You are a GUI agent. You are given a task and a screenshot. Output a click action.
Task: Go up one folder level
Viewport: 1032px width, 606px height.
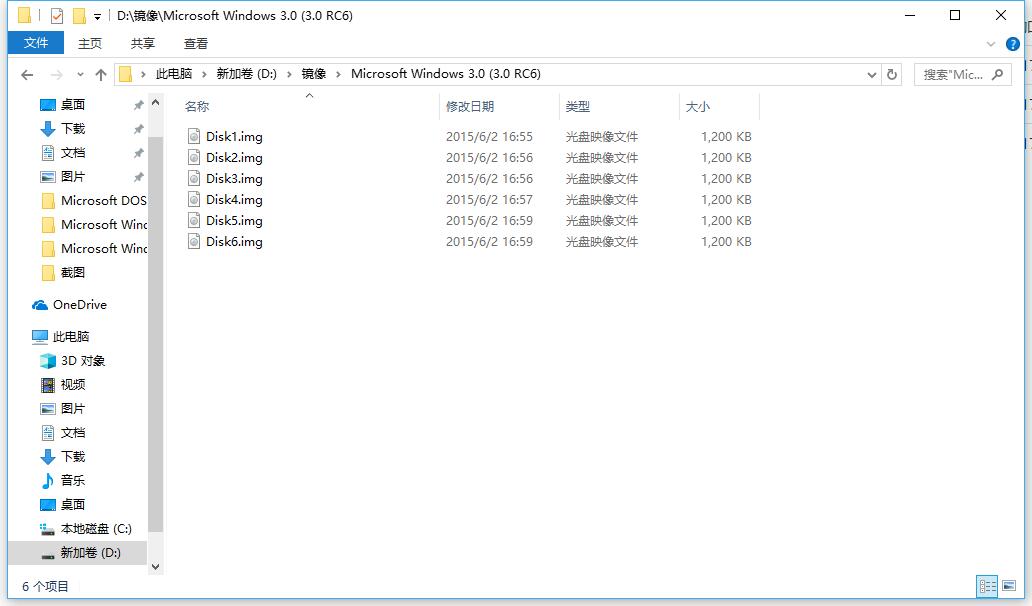[x=101, y=75]
